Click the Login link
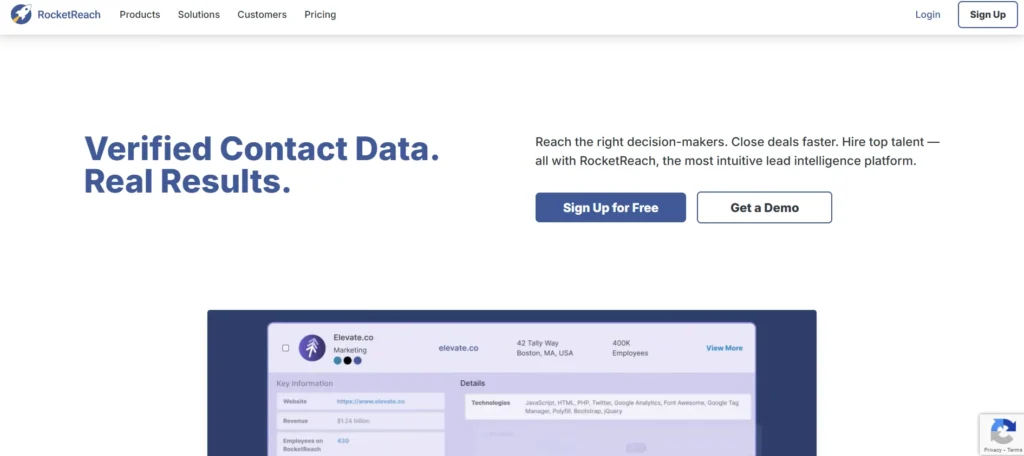 click(x=928, y=15)
